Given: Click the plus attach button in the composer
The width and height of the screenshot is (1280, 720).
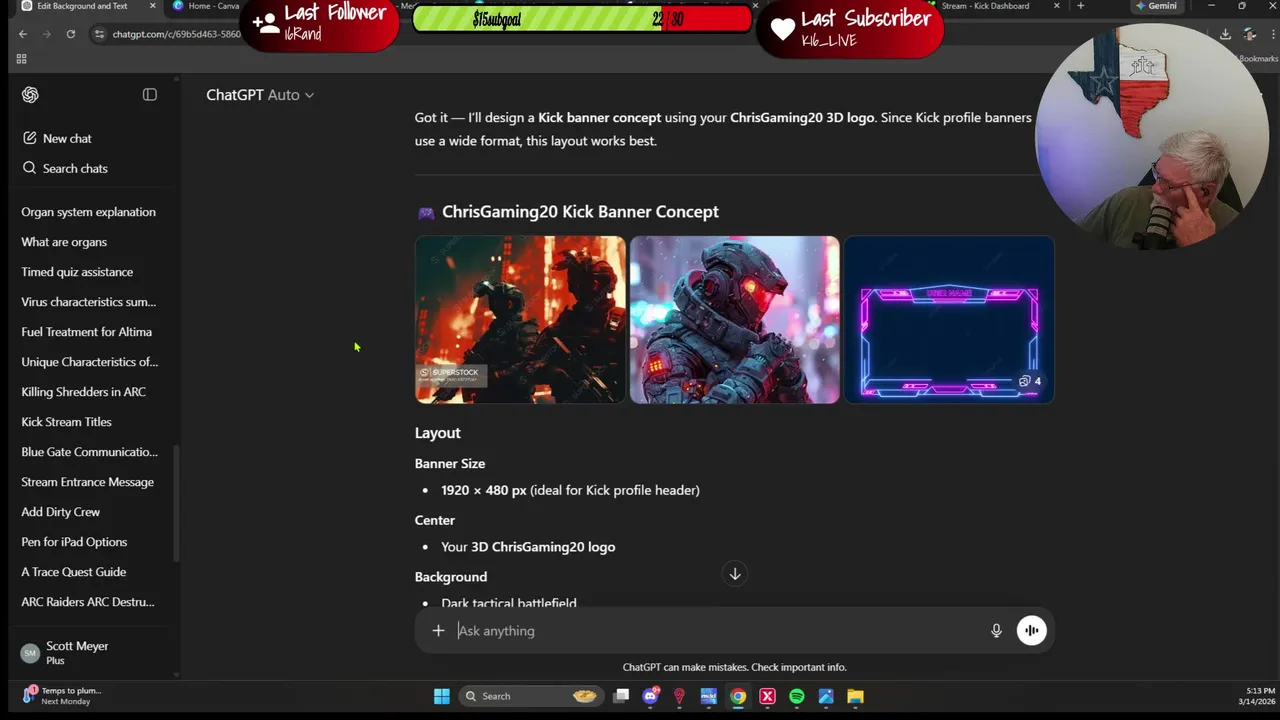Looking at the screenshot, I should 438,631.
